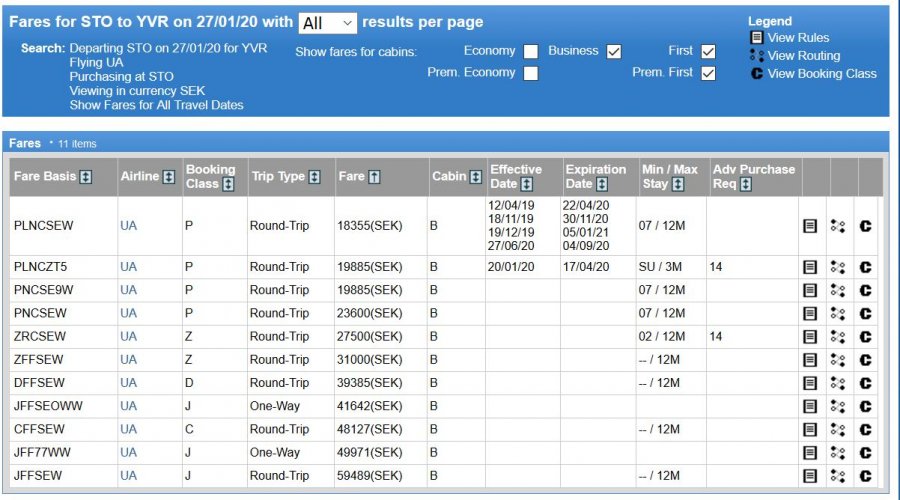
Task: View routing for DFFSEW fare
Action: (x=838, y=383)
